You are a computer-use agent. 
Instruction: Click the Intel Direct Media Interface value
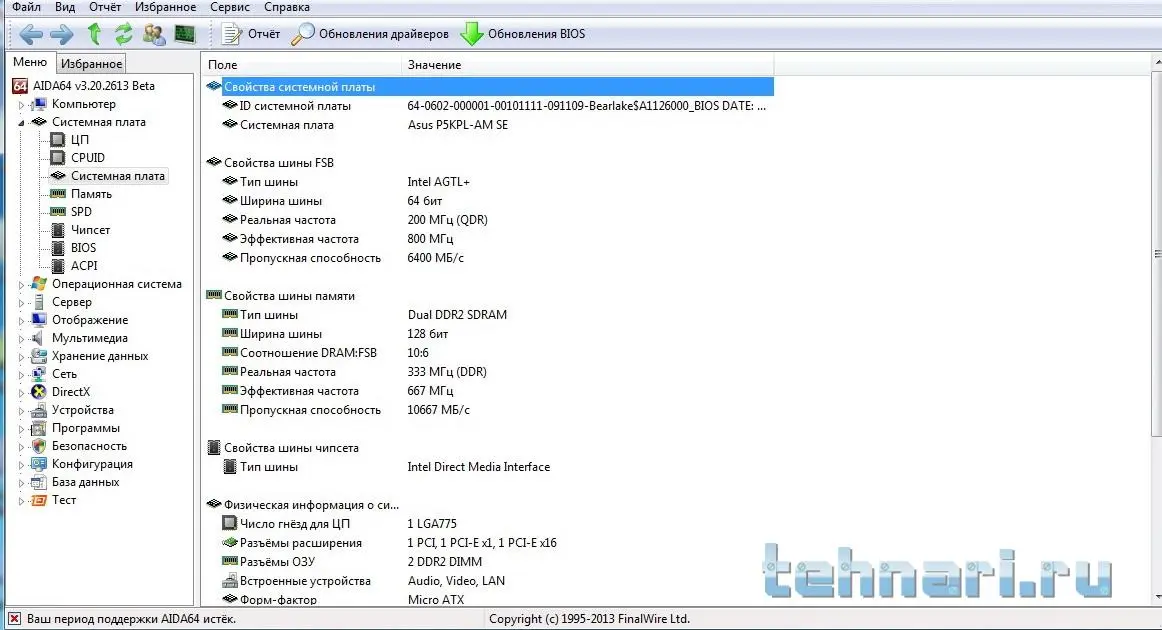point(479,467)
